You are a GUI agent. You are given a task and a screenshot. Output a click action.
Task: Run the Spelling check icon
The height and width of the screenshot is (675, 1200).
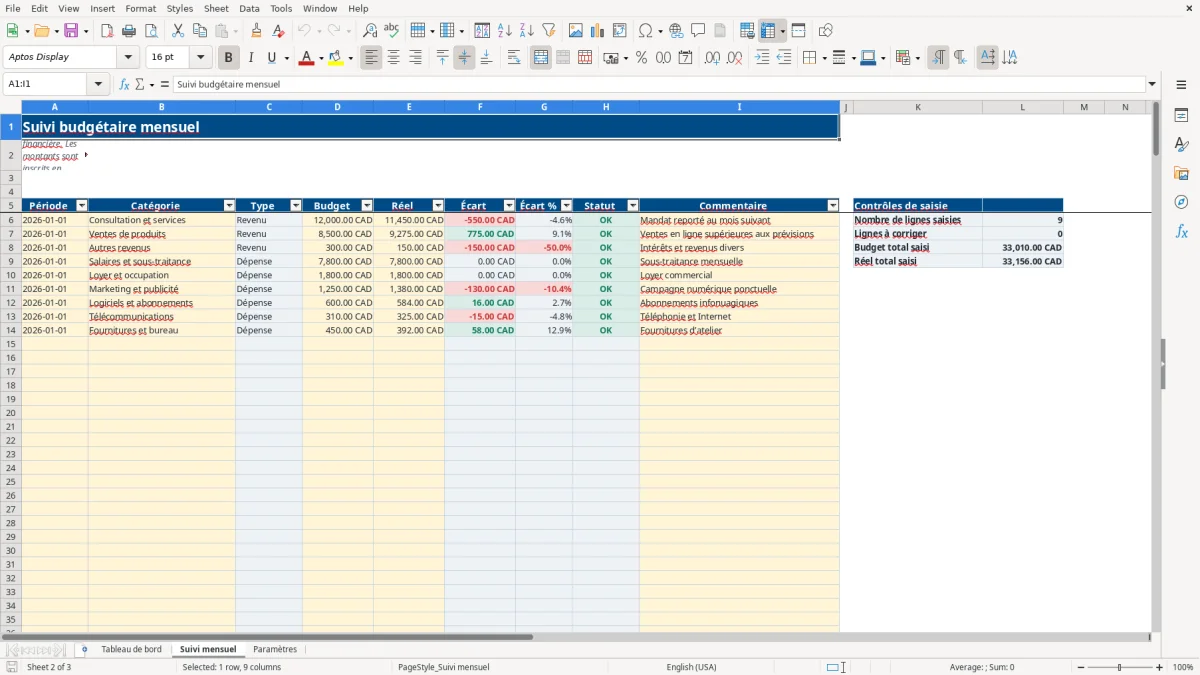pyautogui.click(x=392, y=31)
